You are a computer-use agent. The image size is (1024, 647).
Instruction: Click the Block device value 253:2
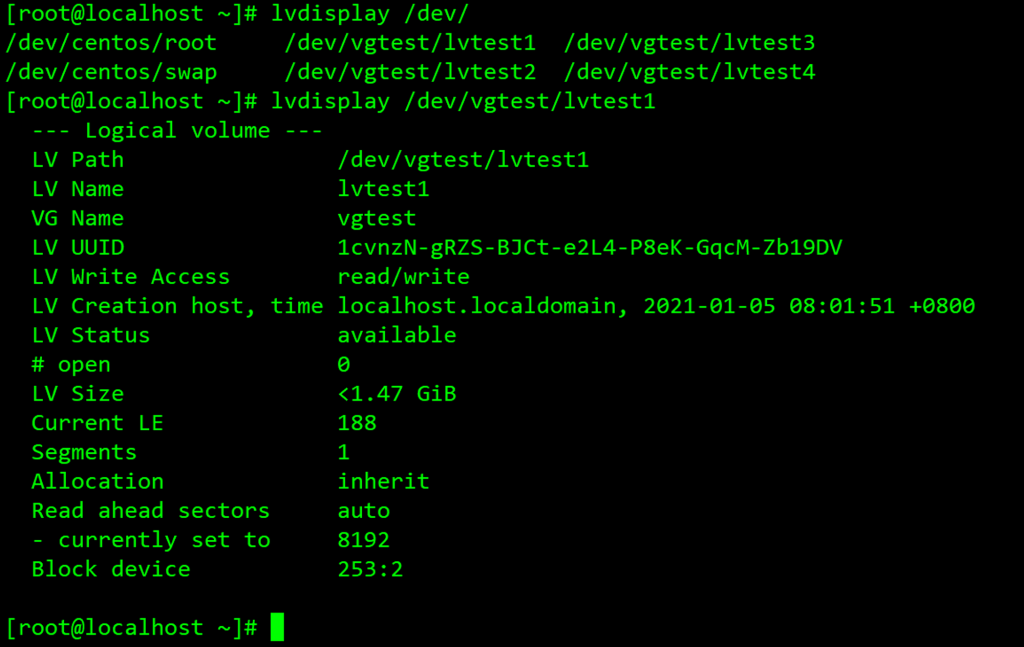[x=370, y=569]
